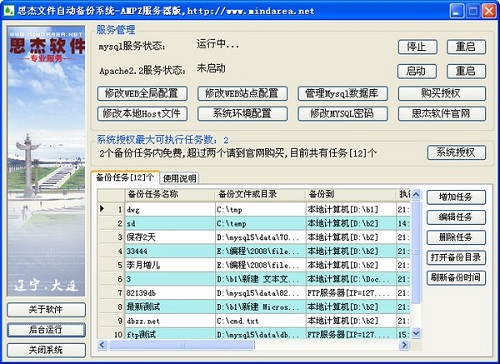The height and width of the screenshot is (364, 500).
Task: Open 修改WEB站点配置
Action: [x=242, y=93]
